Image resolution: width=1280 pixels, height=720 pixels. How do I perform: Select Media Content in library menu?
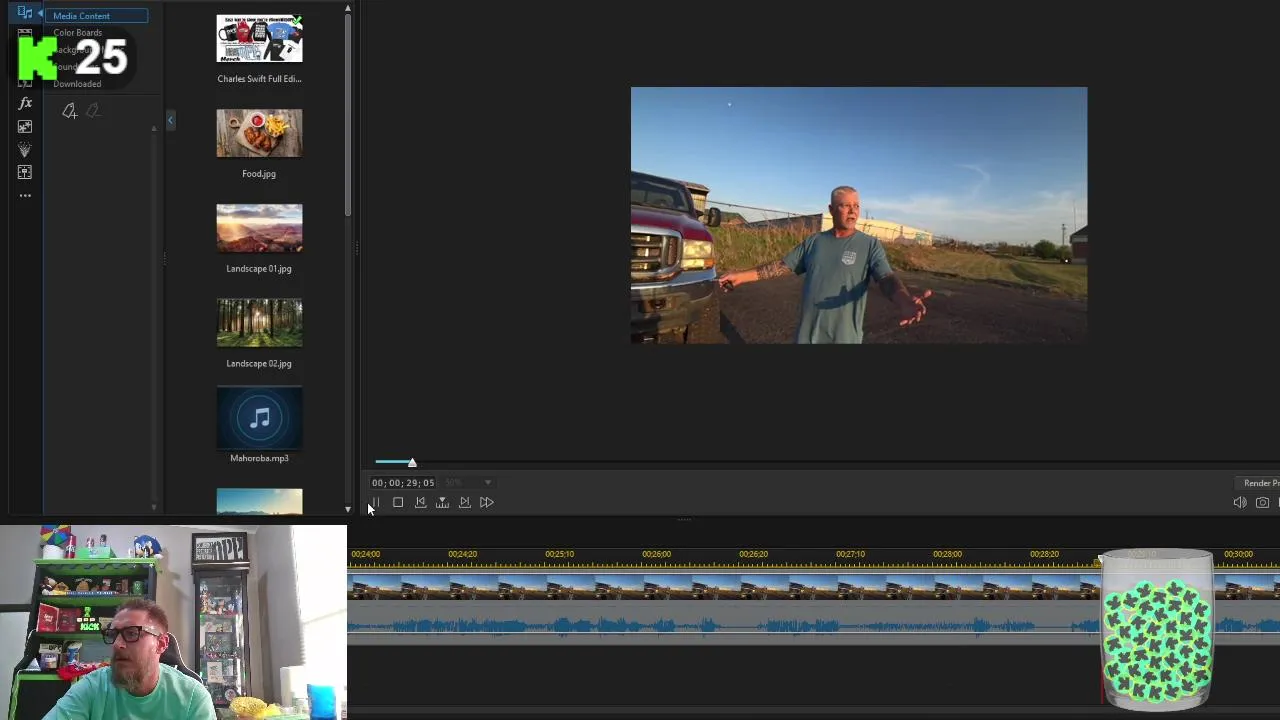point(96,16)
